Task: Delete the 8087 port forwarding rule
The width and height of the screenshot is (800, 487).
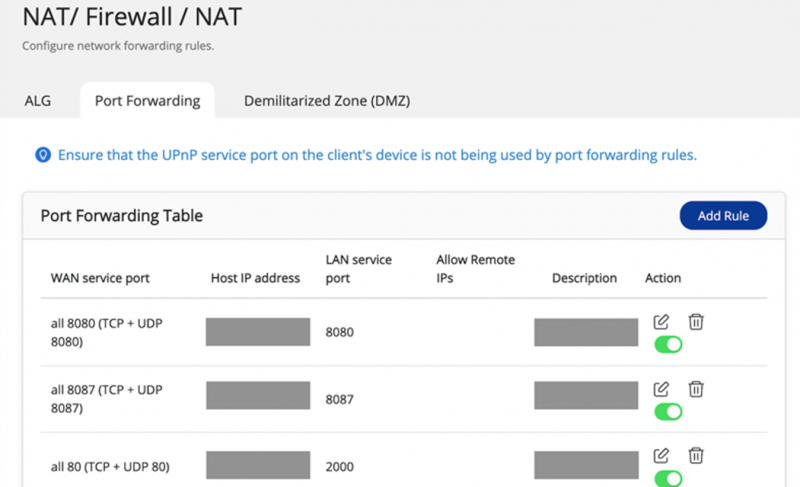Action: point(696,389)
